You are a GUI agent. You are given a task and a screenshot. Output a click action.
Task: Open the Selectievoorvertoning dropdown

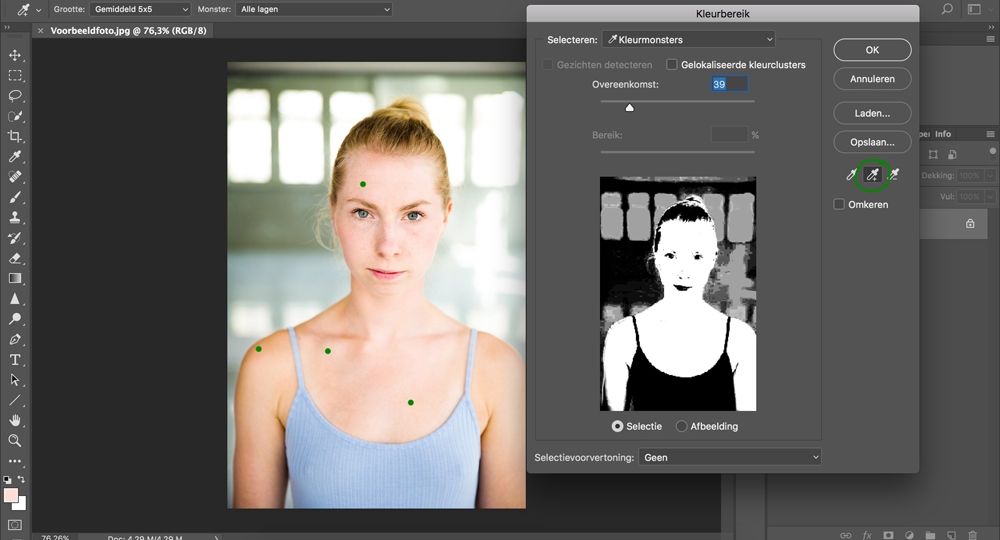pos(730,457)
